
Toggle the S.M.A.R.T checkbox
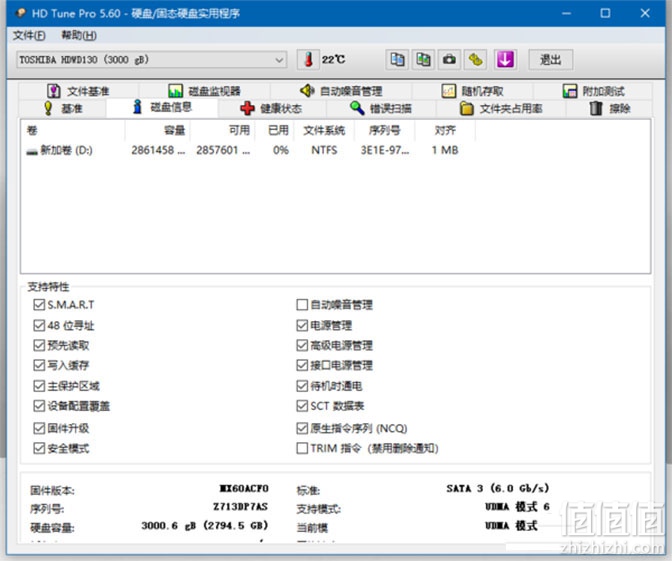click(x=39, y=305)
